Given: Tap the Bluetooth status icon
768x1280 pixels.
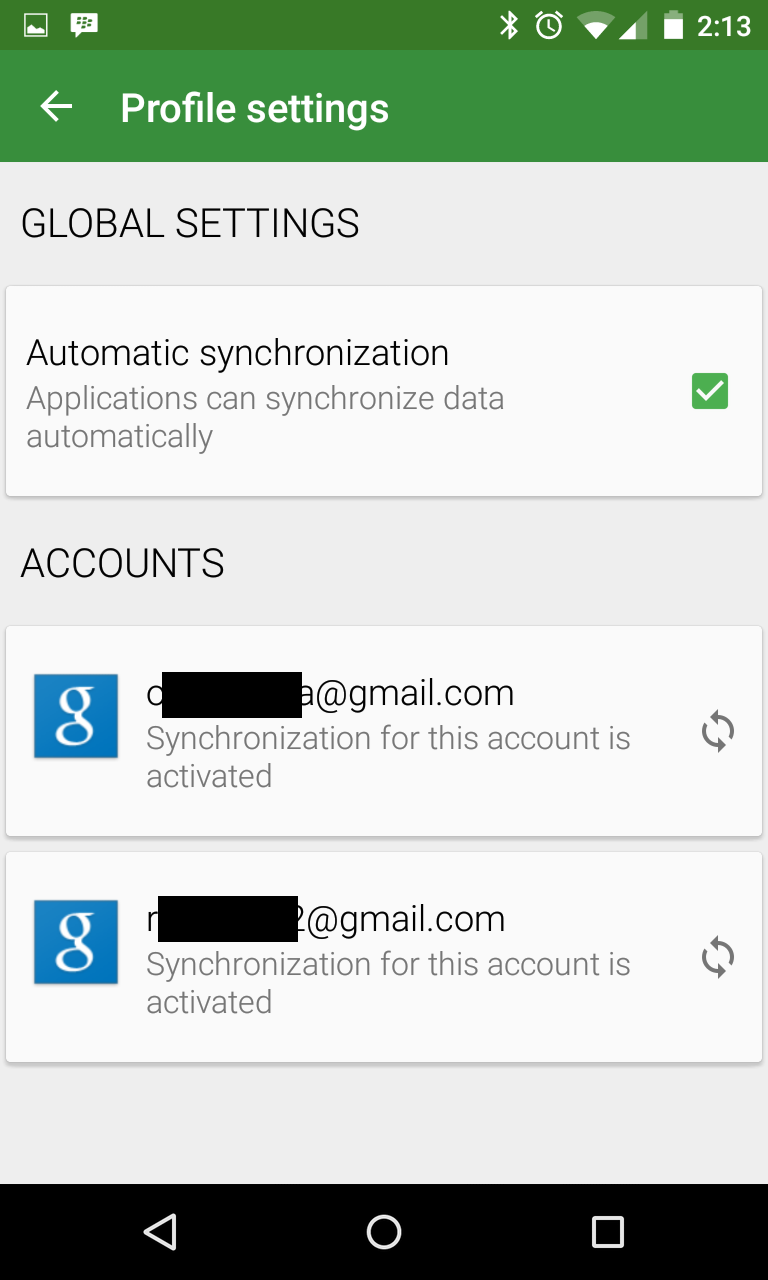Looking at the screenshot, I should click(x=509, y=25).
